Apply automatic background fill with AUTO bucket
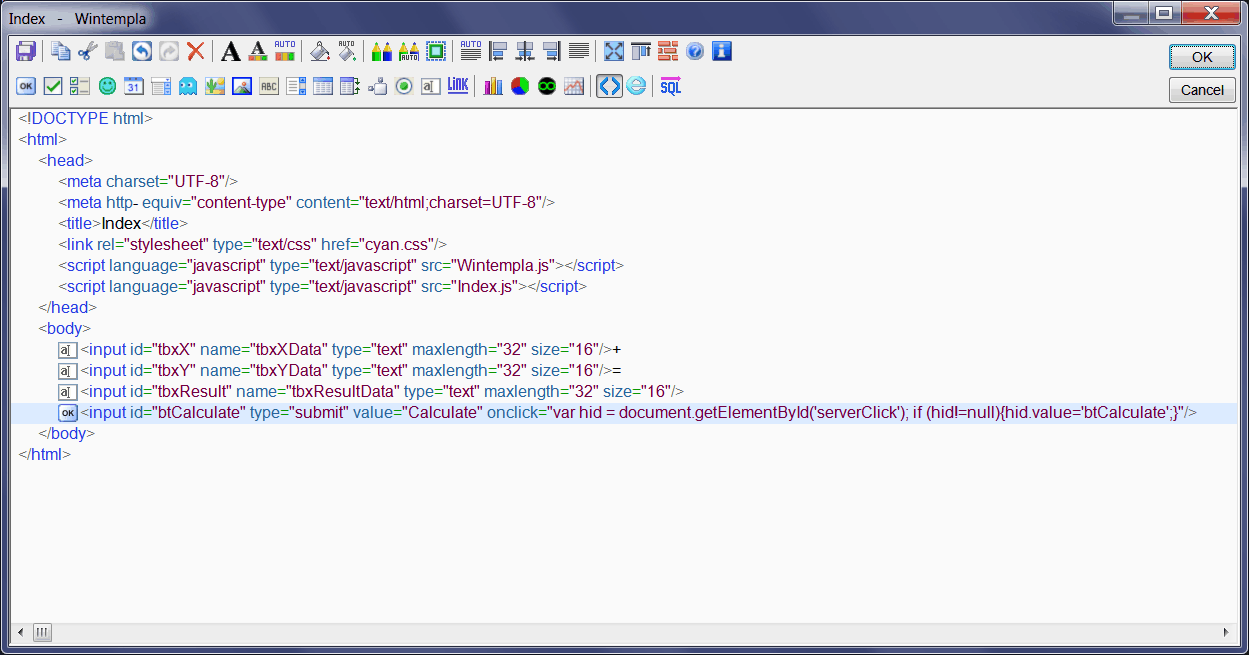The width and height of the screenshot is (1249, 655). 347,51
